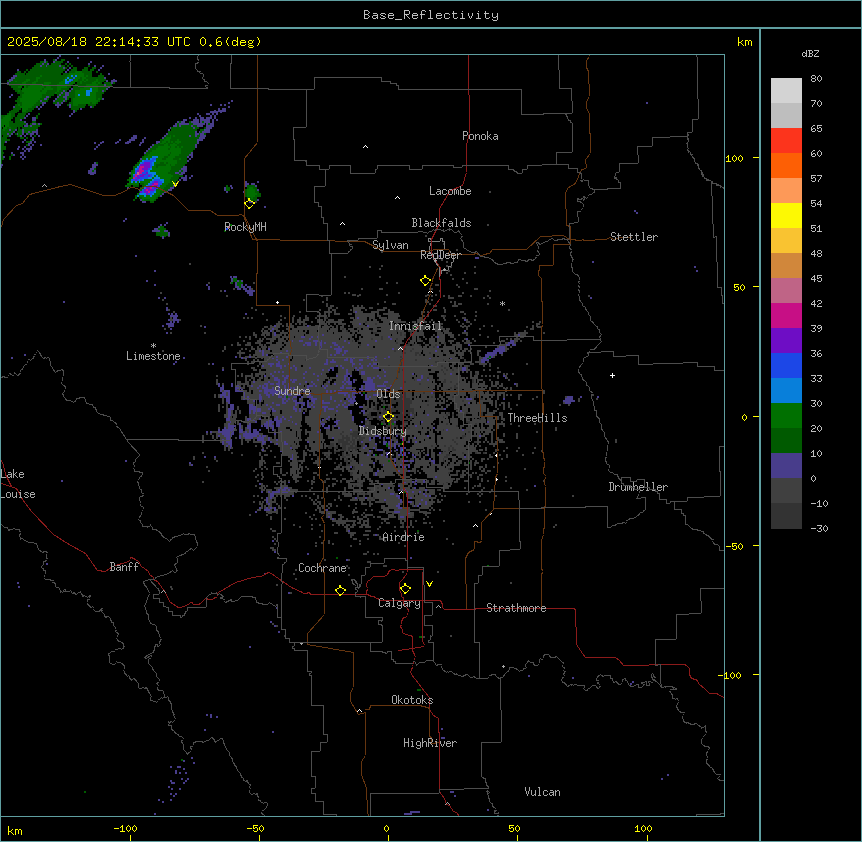Click the km unit label at bottom left
This screenshot has height=842, width=862.
pos(15,831)
